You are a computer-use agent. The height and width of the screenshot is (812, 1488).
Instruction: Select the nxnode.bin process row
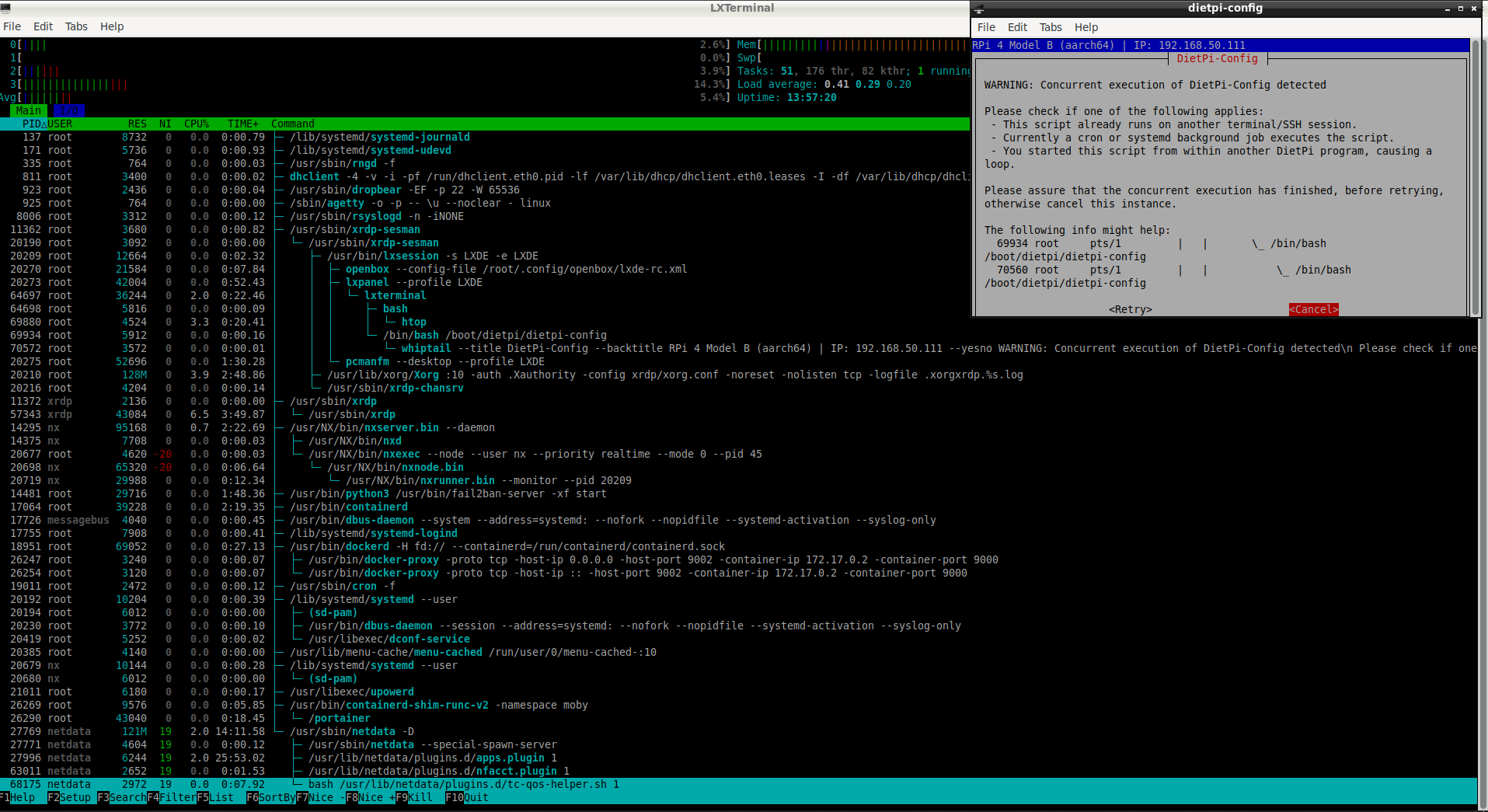tap(738, 467)
